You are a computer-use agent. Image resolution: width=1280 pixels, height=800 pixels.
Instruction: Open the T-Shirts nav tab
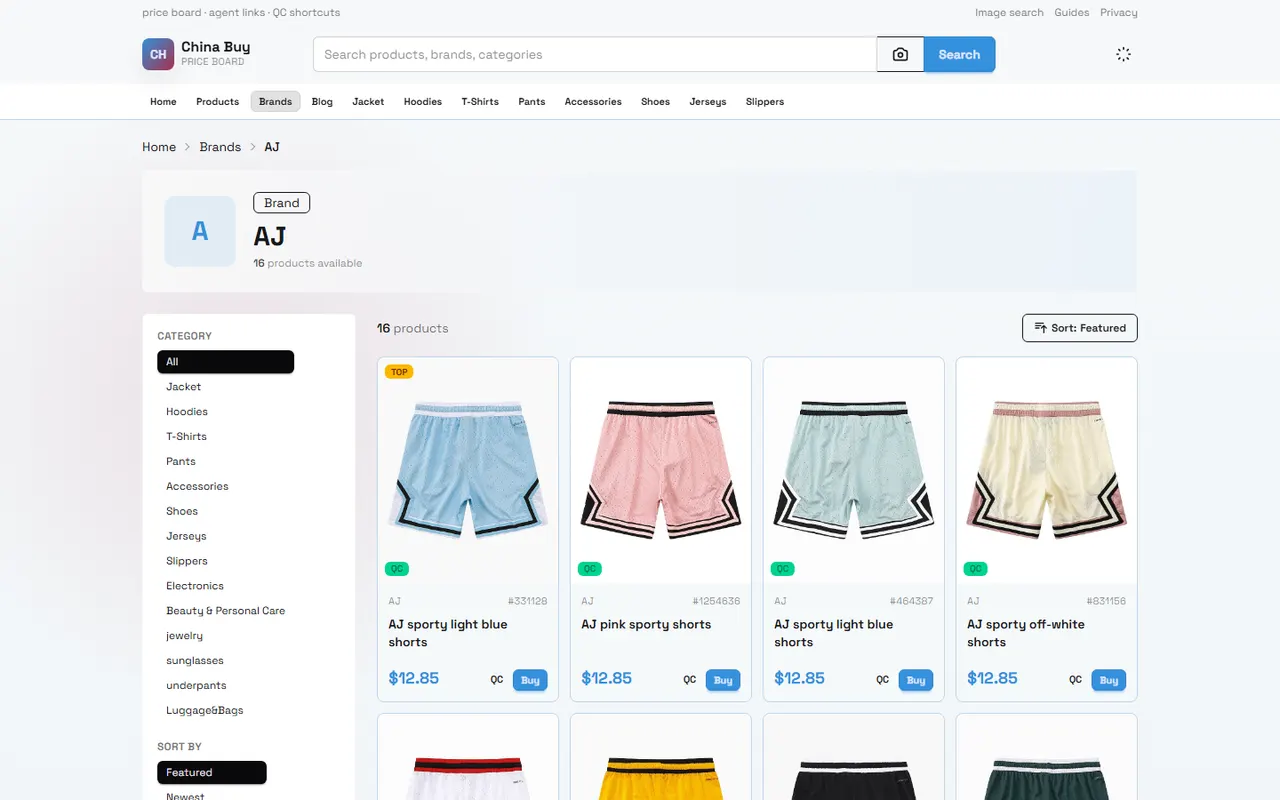point(480,102)
